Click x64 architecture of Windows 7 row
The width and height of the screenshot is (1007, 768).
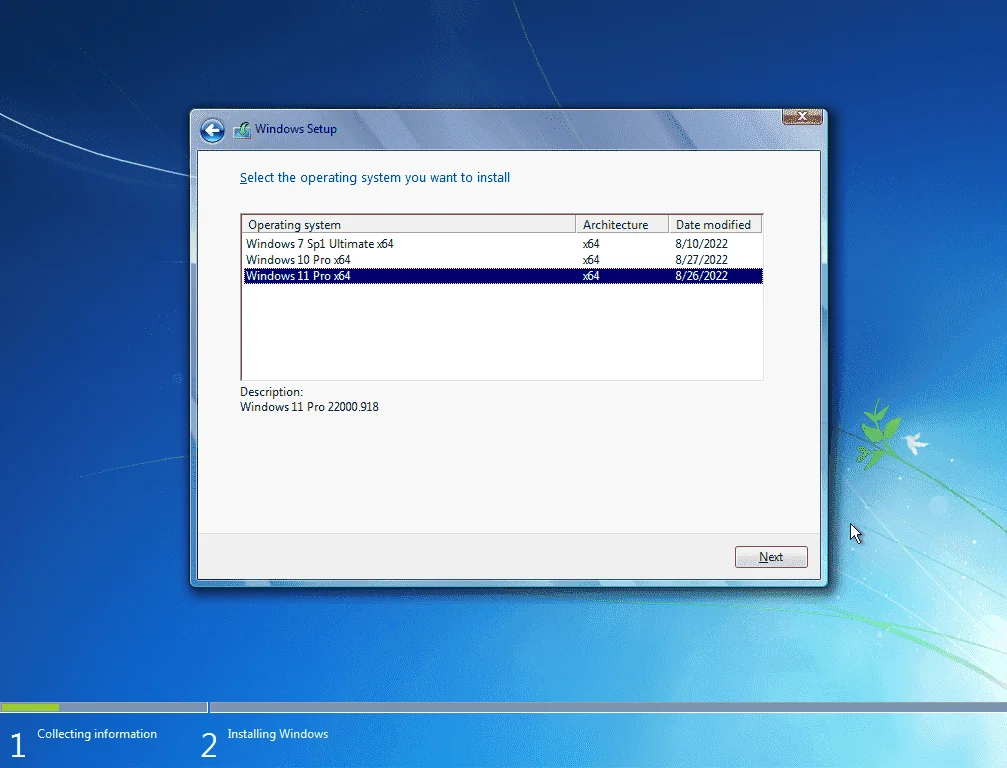591,244
